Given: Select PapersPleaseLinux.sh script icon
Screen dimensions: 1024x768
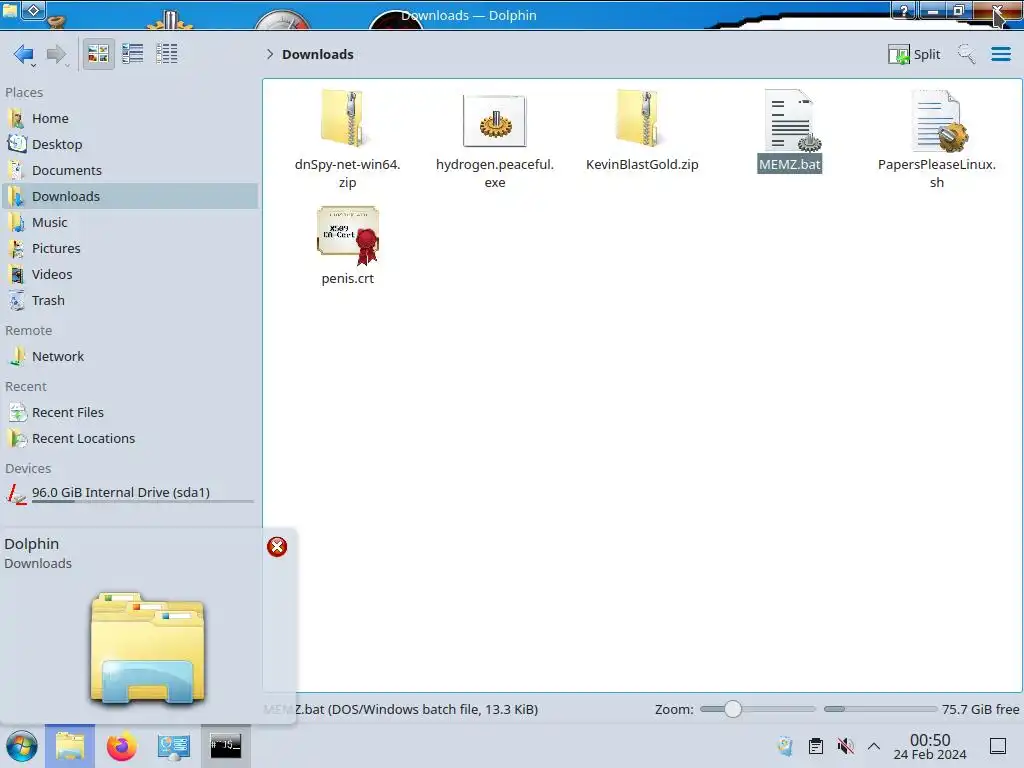Looking at the screenshot, I should coord(938,121).
